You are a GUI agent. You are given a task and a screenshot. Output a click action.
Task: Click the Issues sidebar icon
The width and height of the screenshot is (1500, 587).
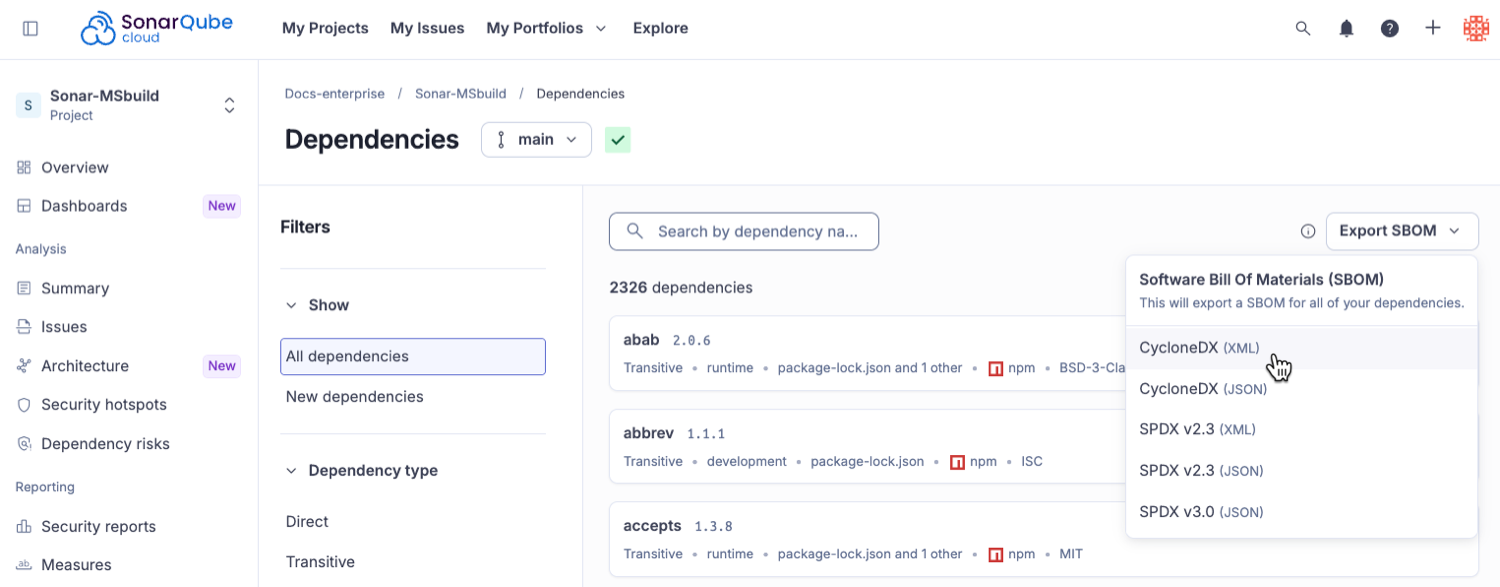click(x=24, y=327)
